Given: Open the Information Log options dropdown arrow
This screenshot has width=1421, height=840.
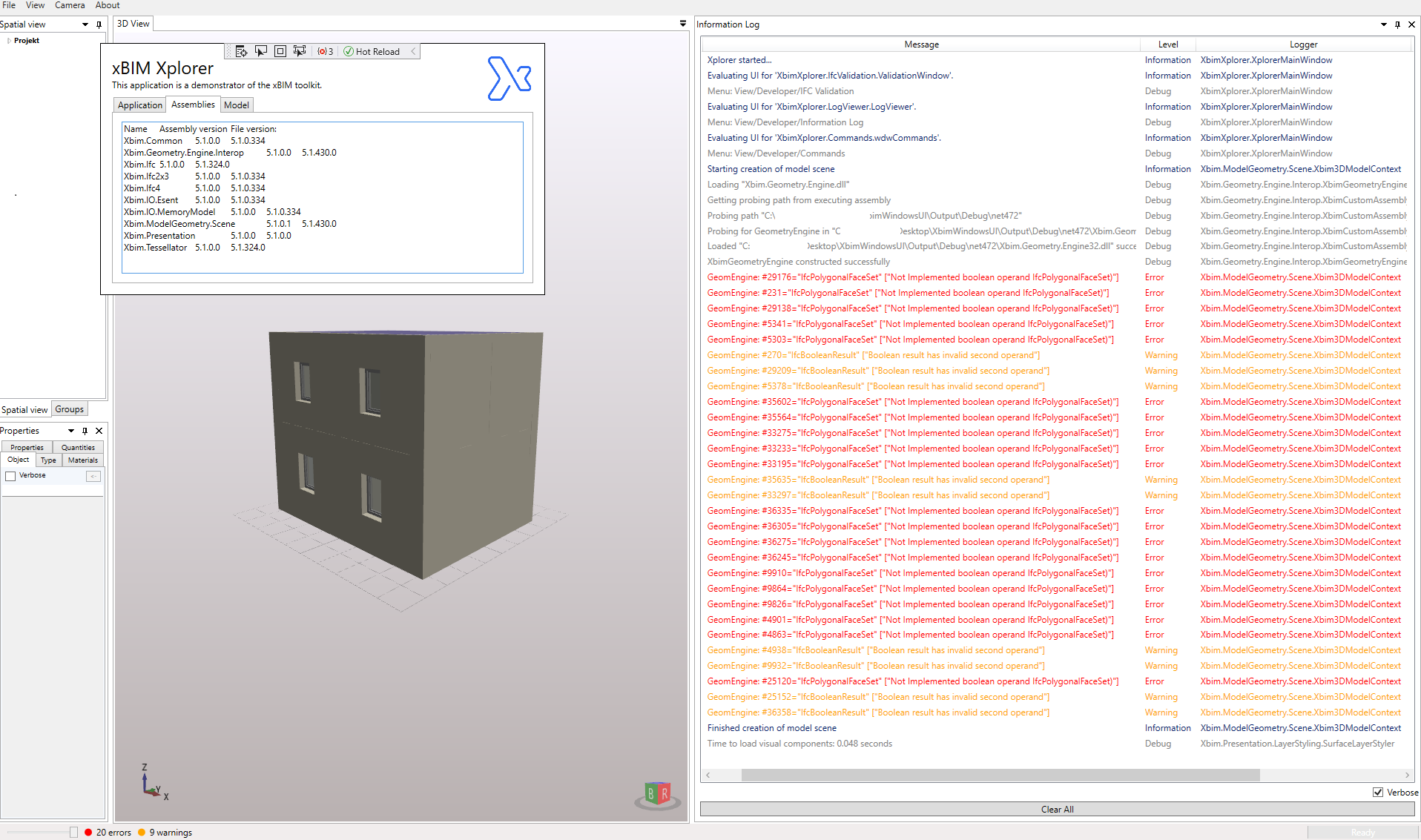Looking at the screenshot, I should click(1382, 24).
